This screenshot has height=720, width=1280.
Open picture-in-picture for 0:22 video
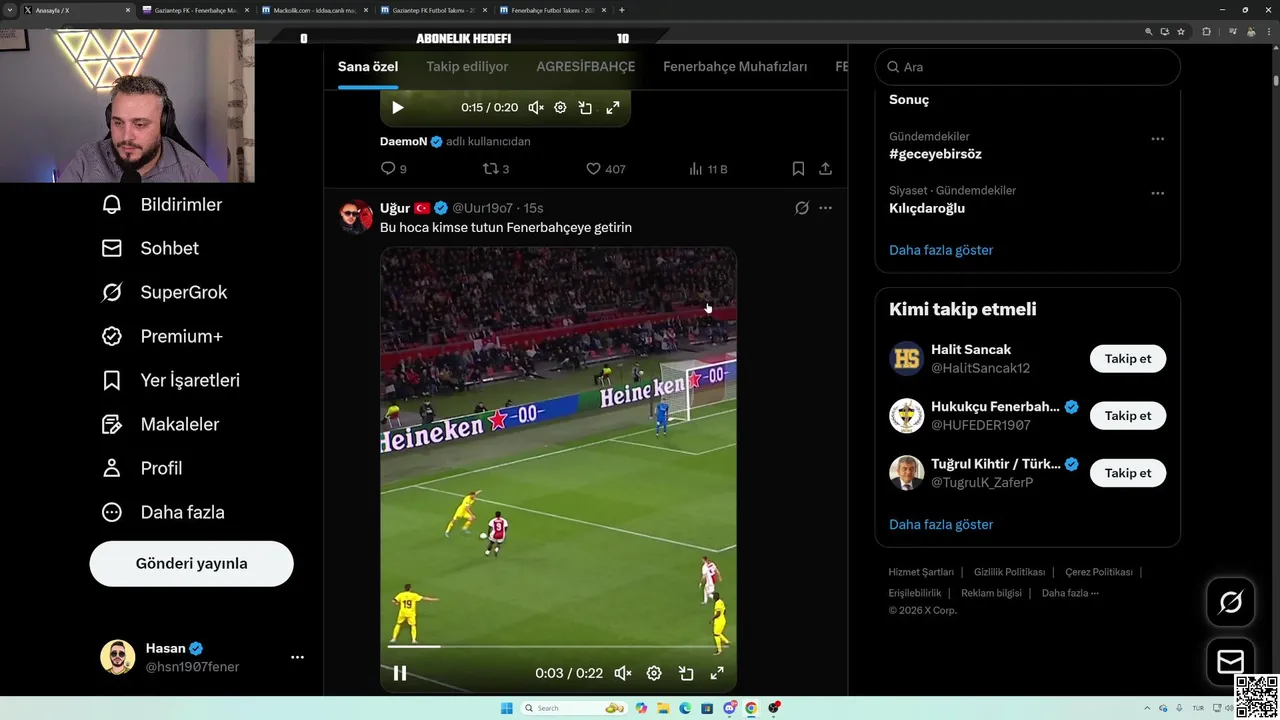pos(686,673)
